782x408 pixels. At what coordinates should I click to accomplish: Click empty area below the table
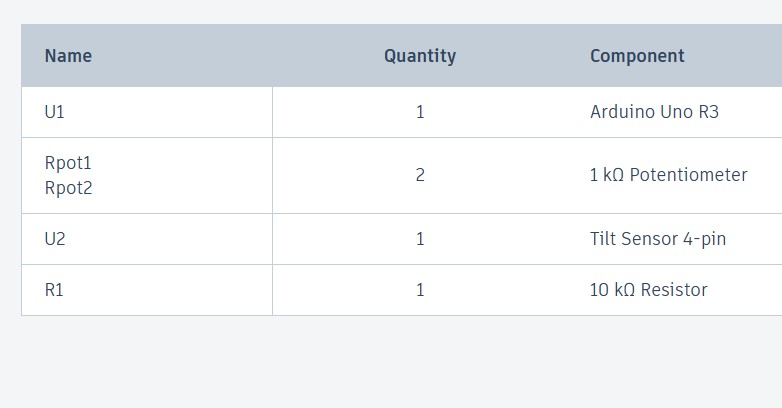391,362
